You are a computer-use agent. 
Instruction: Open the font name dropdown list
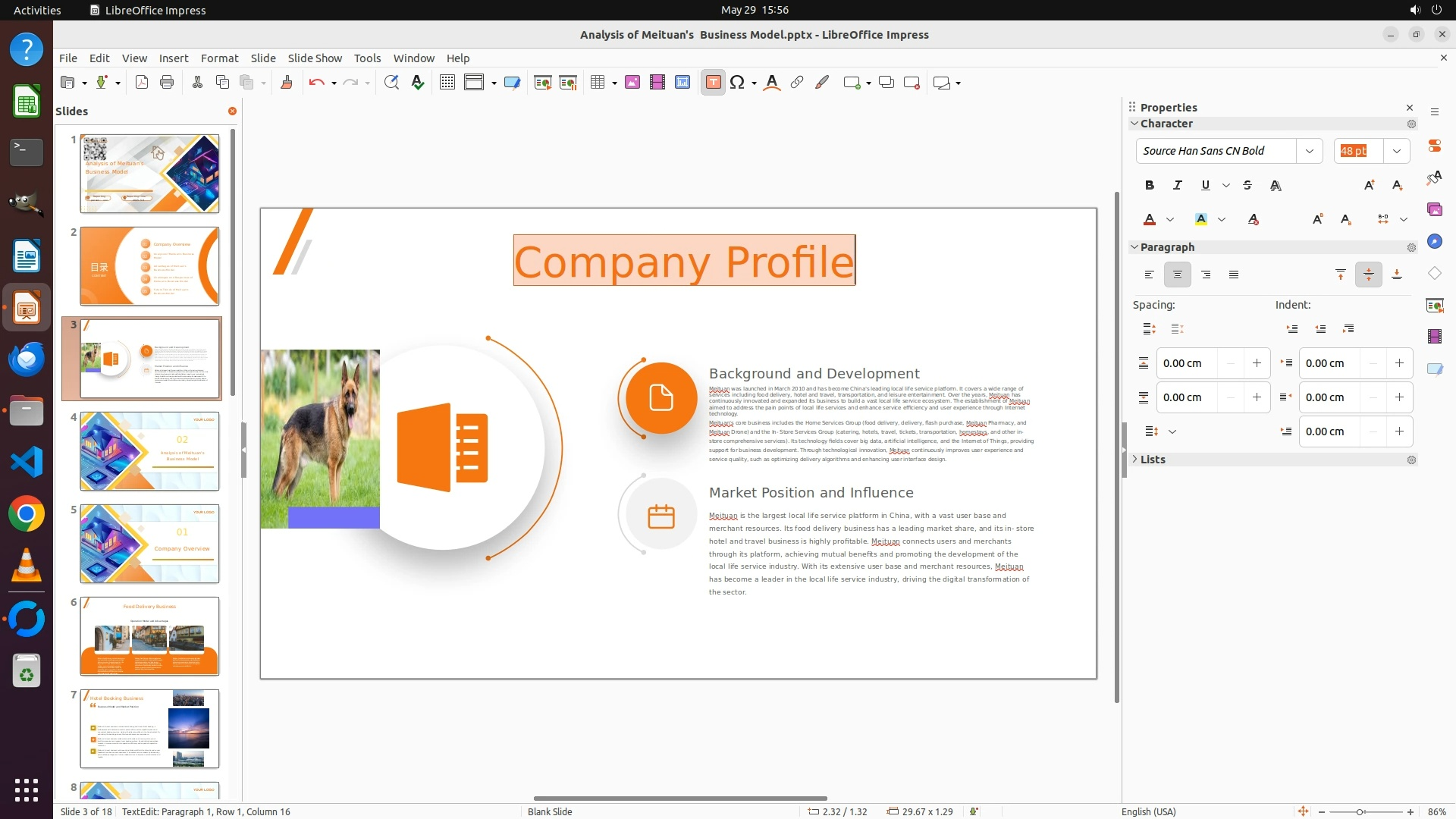tap(1309, 151)
